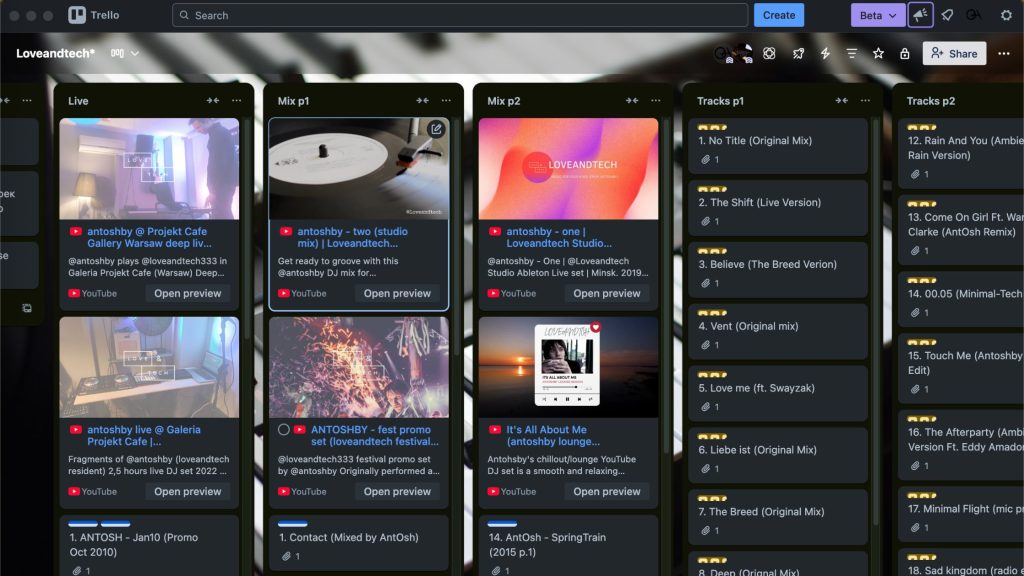
Task: Collapse the Live list
Action: pos(213,101)
